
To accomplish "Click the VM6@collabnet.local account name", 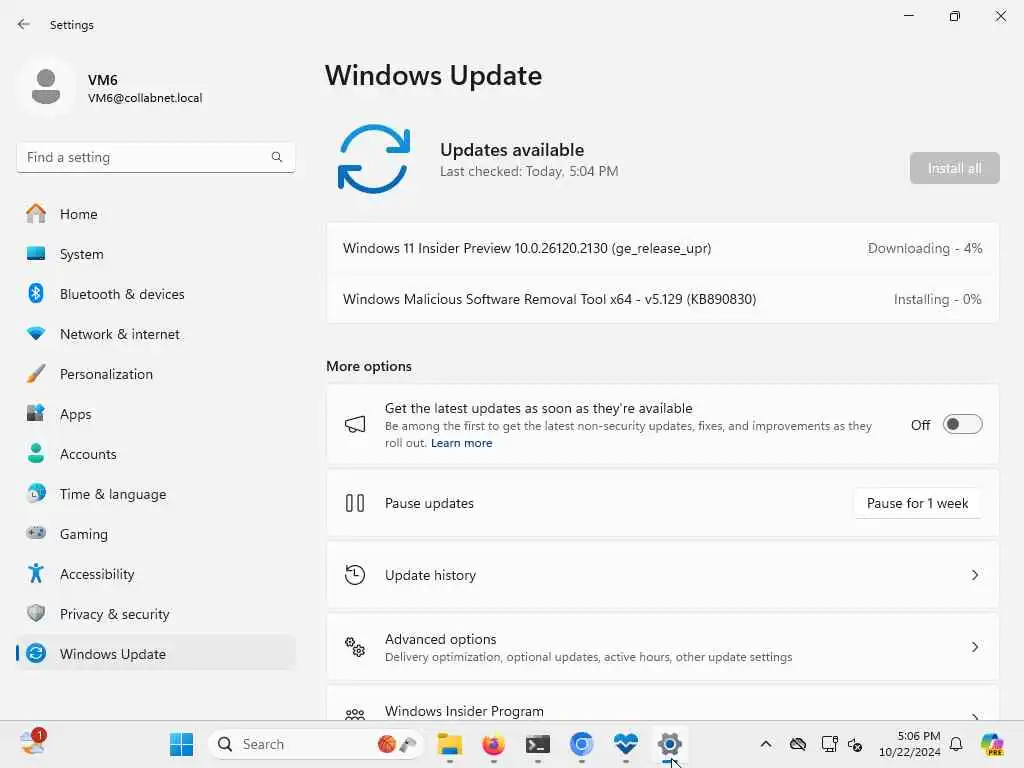I will 145,98.
